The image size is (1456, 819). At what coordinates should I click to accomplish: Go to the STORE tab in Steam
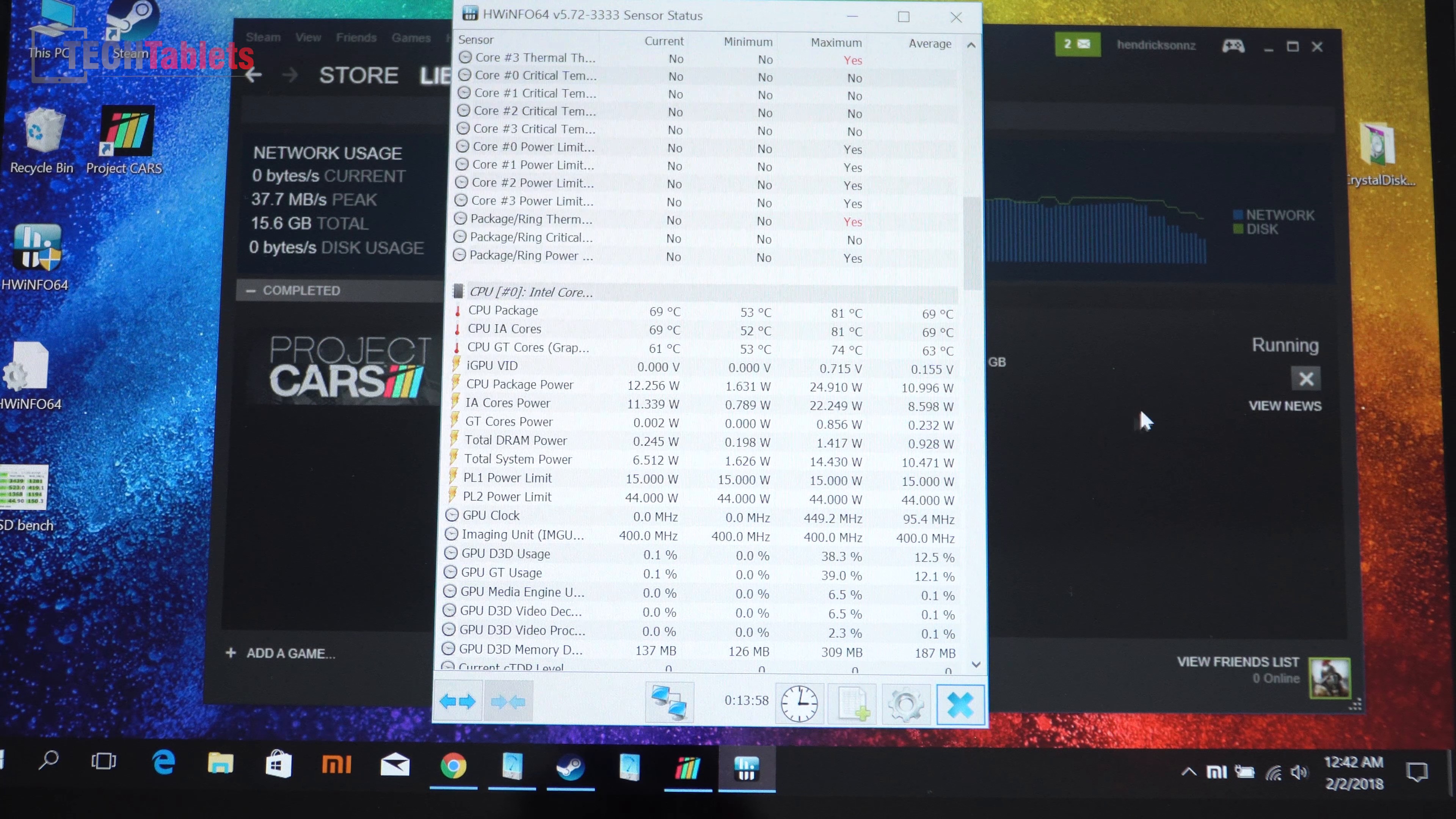point(359,75)
